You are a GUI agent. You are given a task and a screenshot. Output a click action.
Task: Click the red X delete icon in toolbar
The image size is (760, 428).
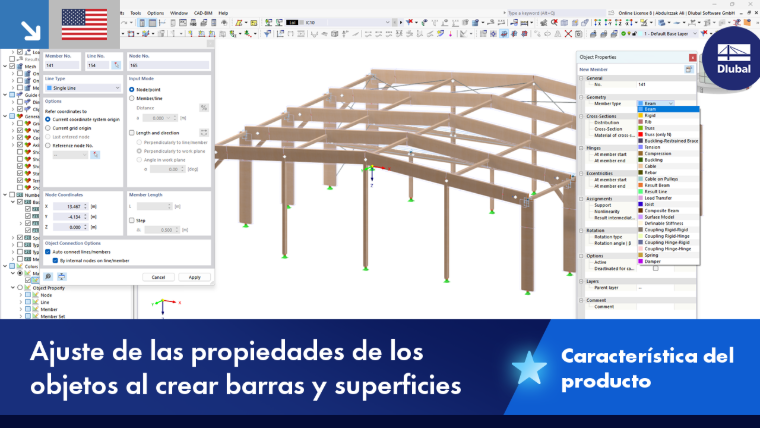coord(568,34)
